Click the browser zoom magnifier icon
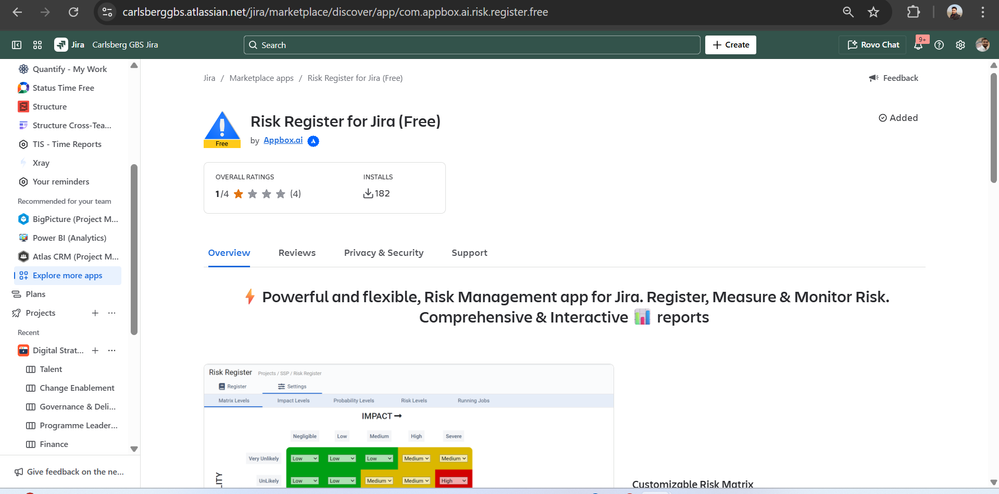The height and width of the screenshot is (494, 999). [848, 12]
